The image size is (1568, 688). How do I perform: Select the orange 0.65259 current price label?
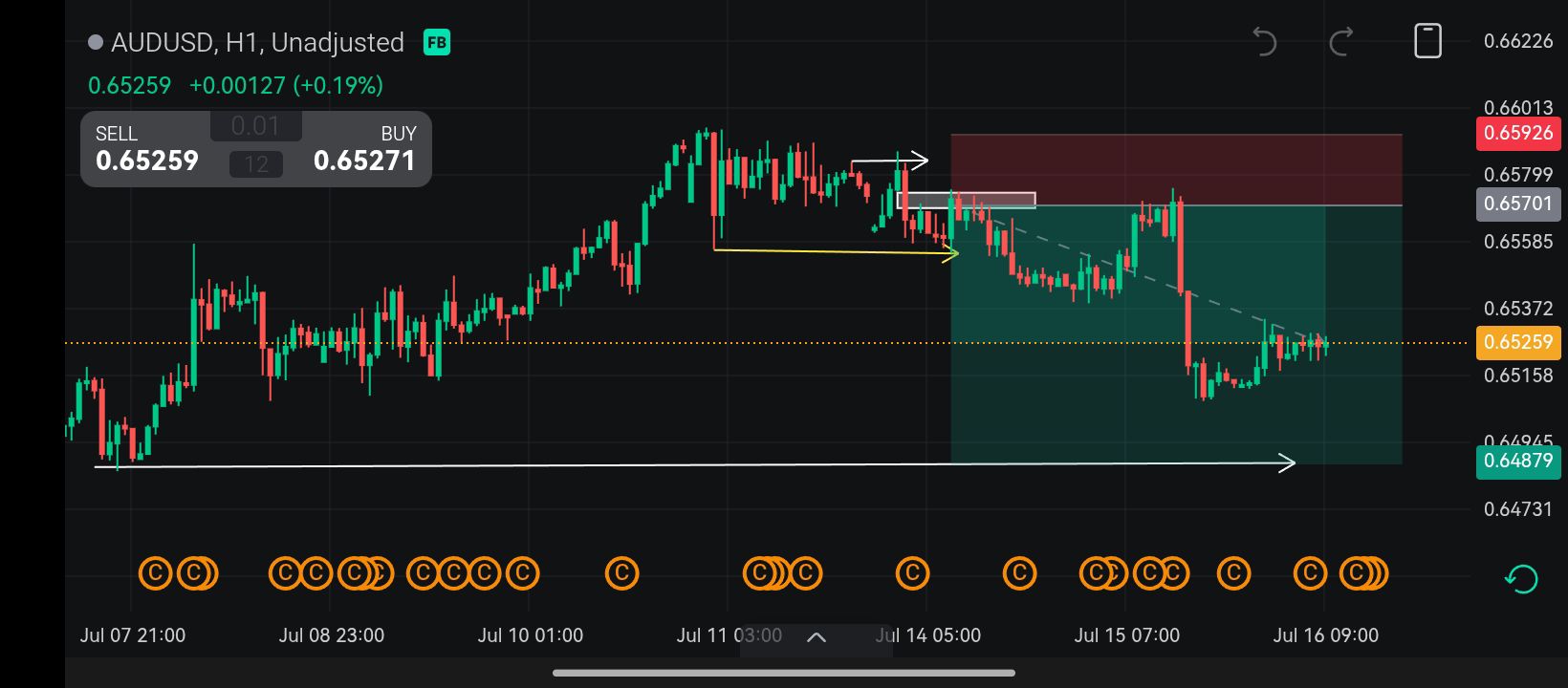1518,342
